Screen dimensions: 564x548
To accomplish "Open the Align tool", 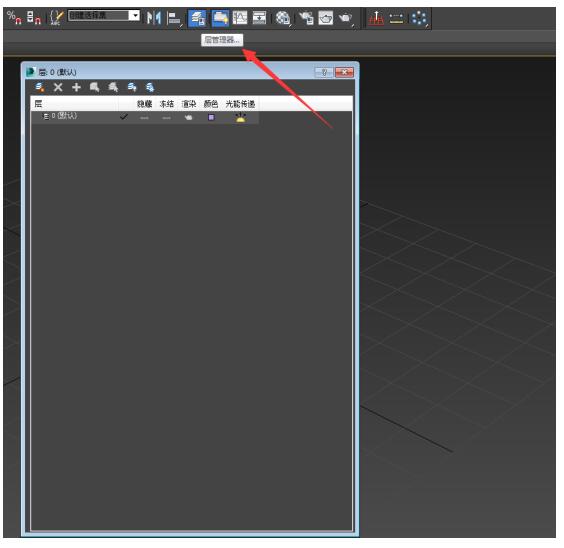I will [x=174, y=18].
